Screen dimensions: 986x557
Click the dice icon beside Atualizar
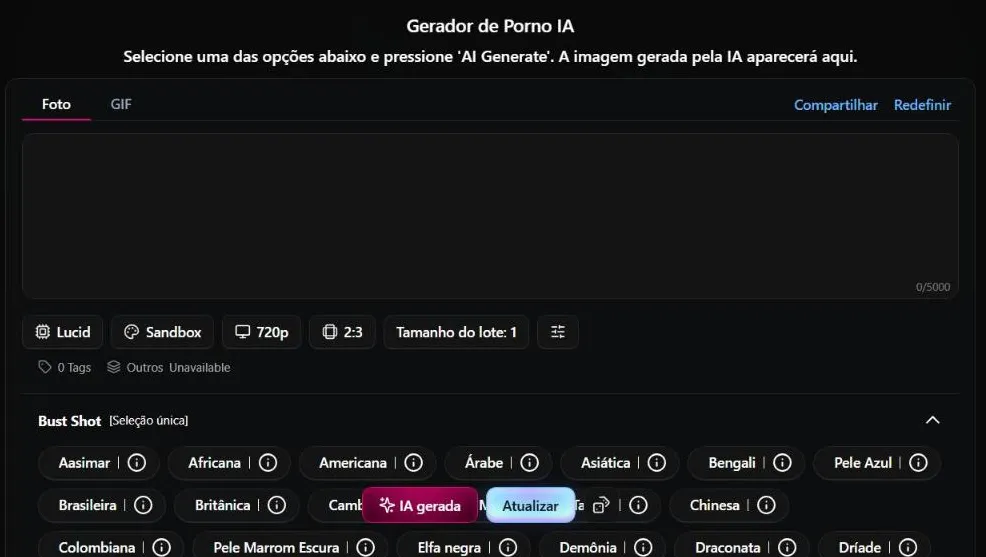coord(601,505)
